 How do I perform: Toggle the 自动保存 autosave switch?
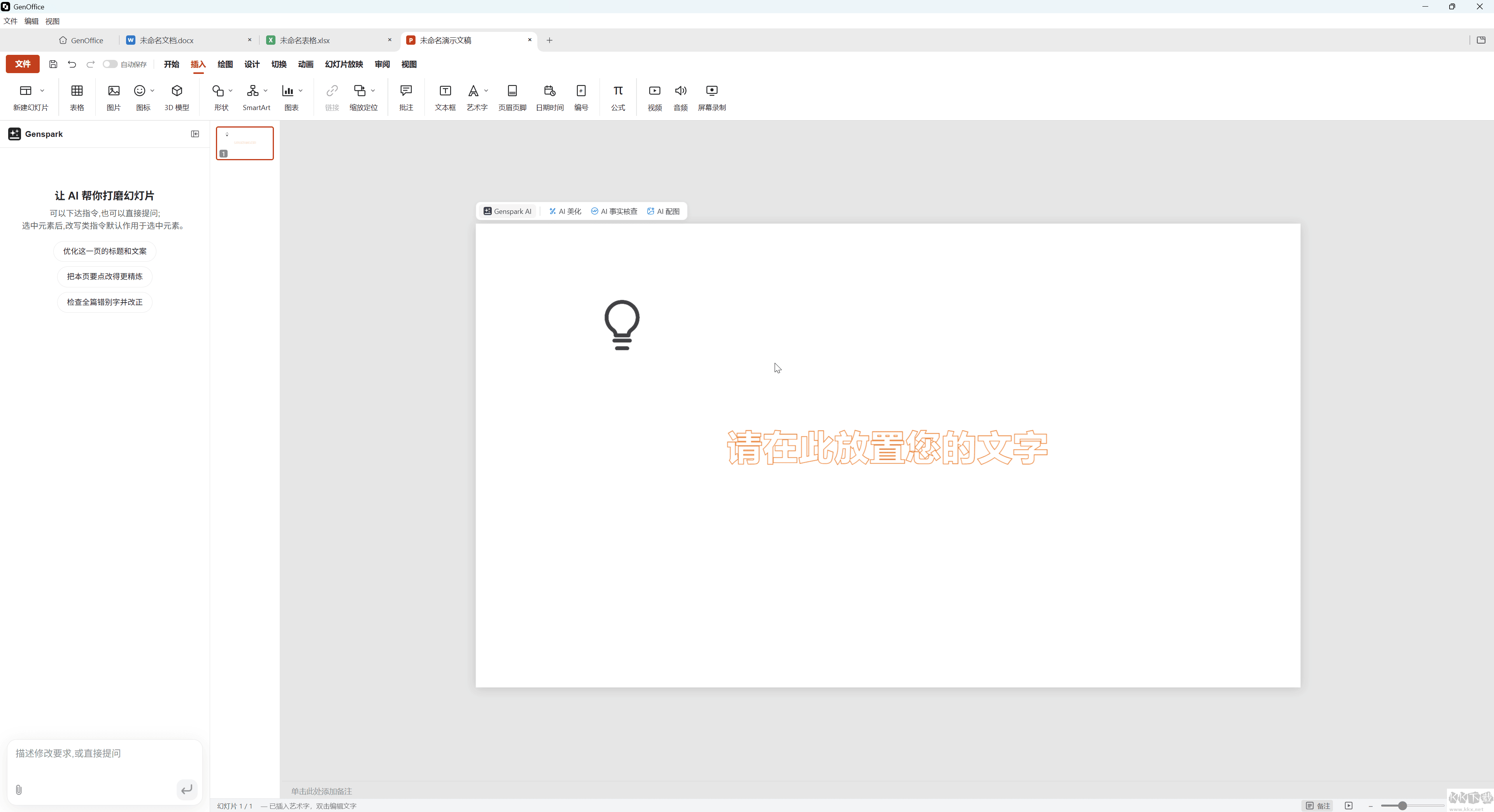pyautogui.click(x=110, y=64)
